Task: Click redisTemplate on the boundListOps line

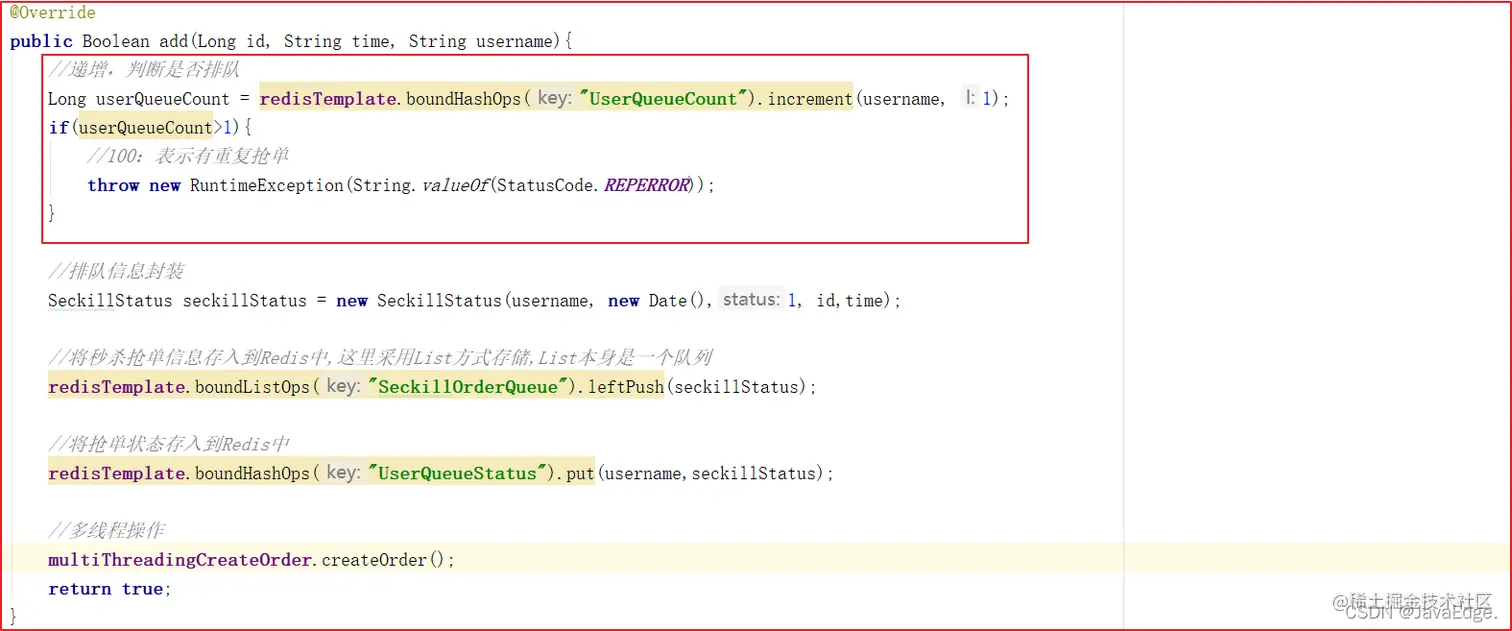Action: coord(116,387)
